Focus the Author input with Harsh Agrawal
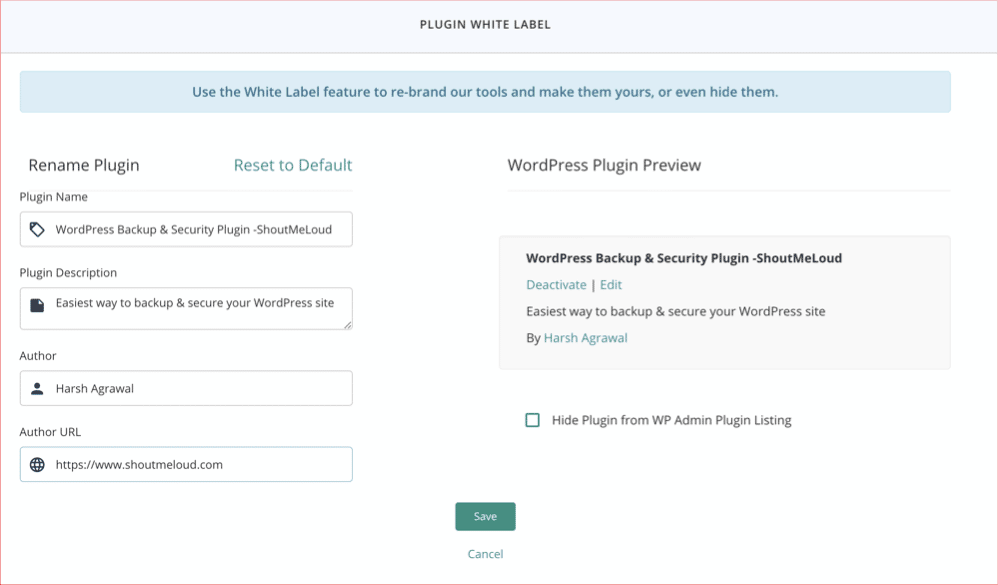Viewport: 998px width, 585px height. click(x=186, y=388)
